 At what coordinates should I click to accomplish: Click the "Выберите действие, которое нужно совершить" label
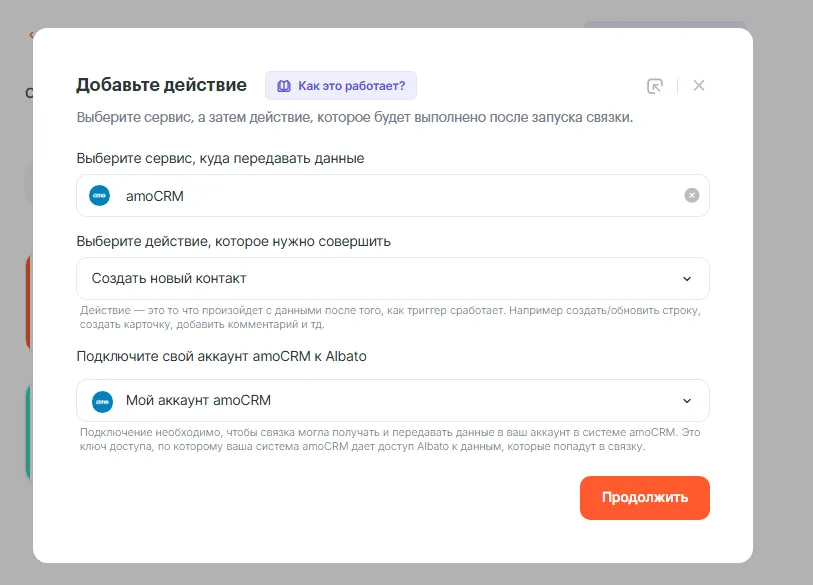pos(233,241)
